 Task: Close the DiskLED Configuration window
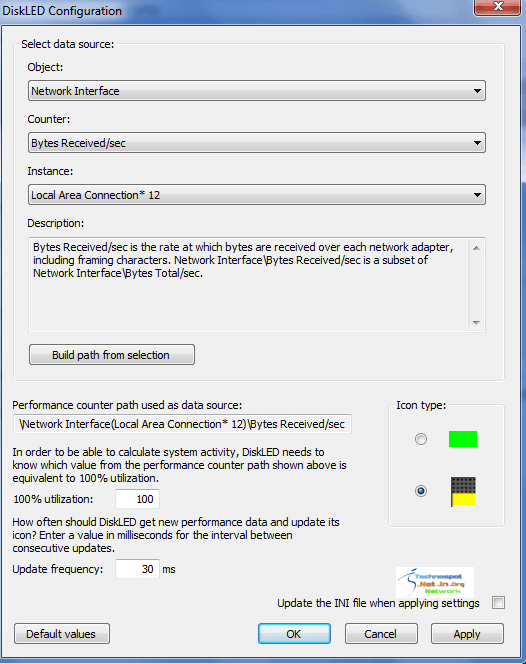[x=497, y=7]
